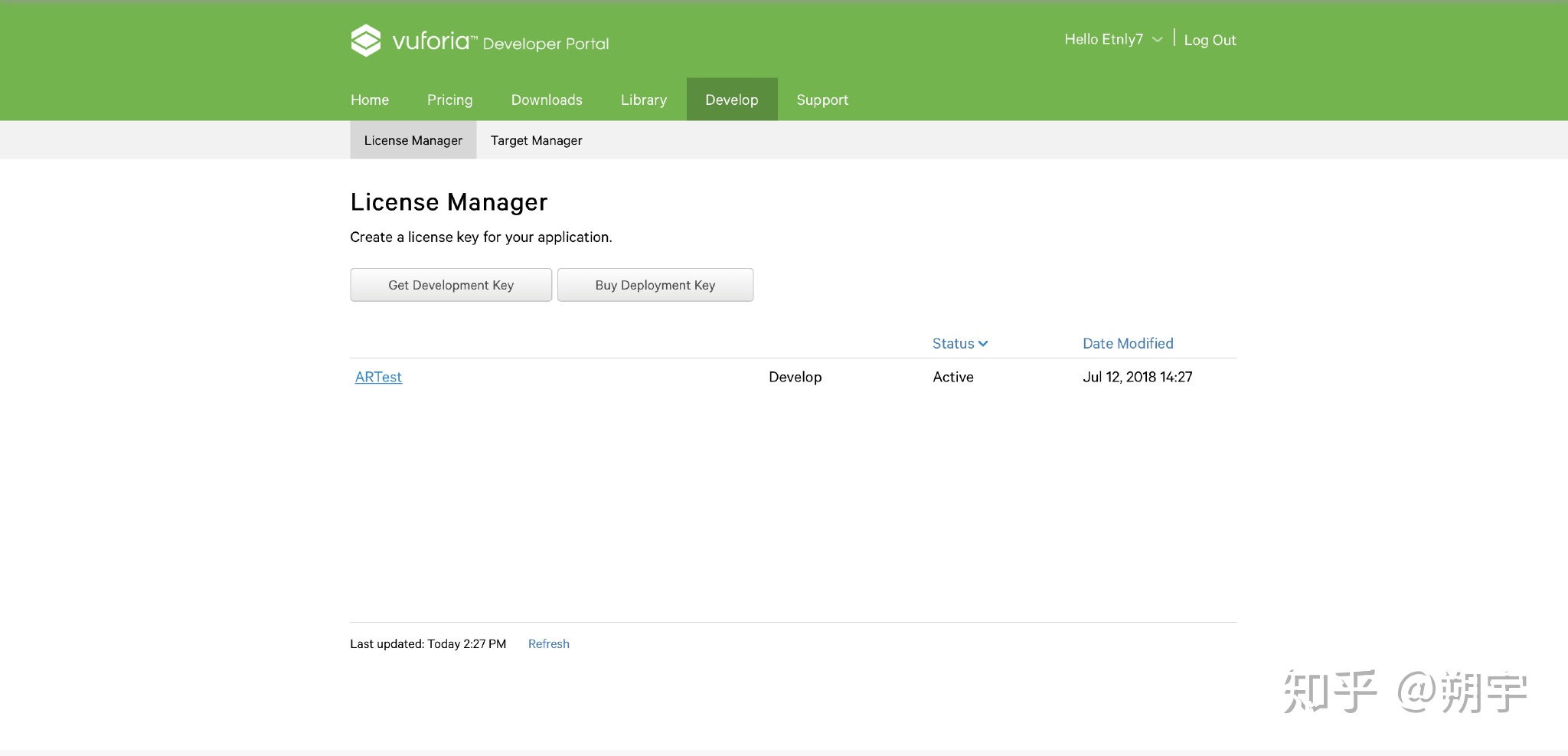
Task: Click the Vuforia logo icon
Action: click(366, 41)
